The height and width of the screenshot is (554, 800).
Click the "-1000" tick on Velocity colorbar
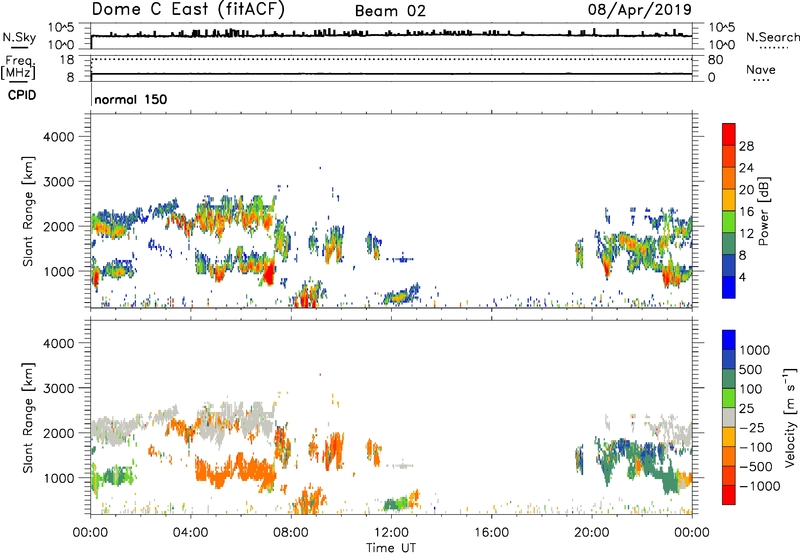(x=759, y=486)
